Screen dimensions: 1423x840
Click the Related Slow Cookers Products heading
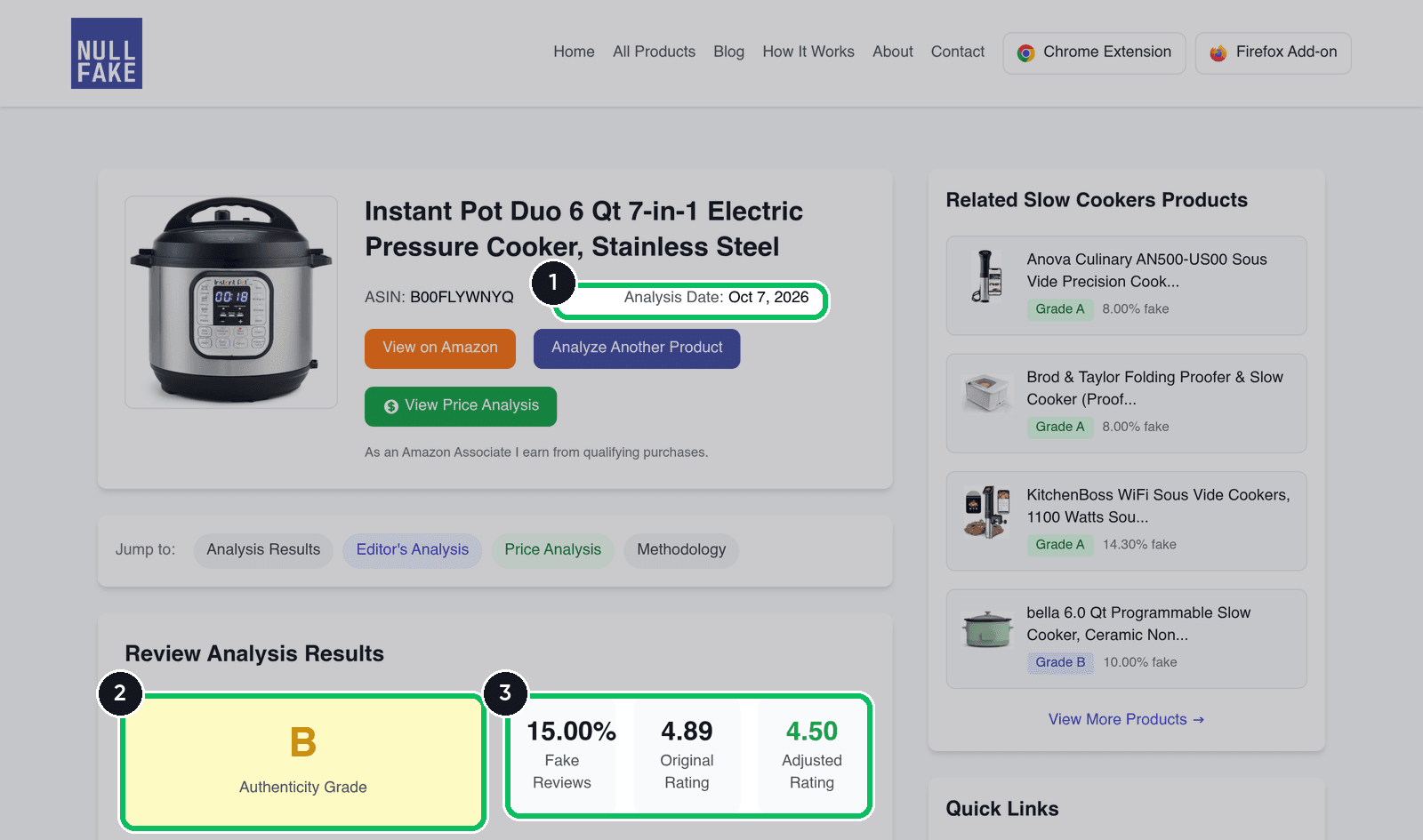(x=1097, y=200)
